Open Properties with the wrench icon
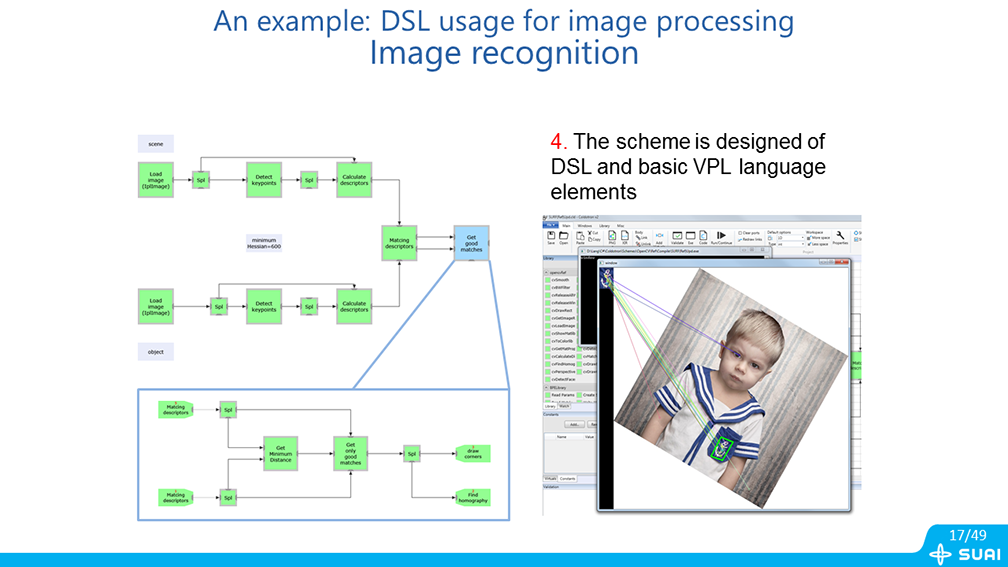This screenshot has height=567, width=1008. tap(841, 236)
